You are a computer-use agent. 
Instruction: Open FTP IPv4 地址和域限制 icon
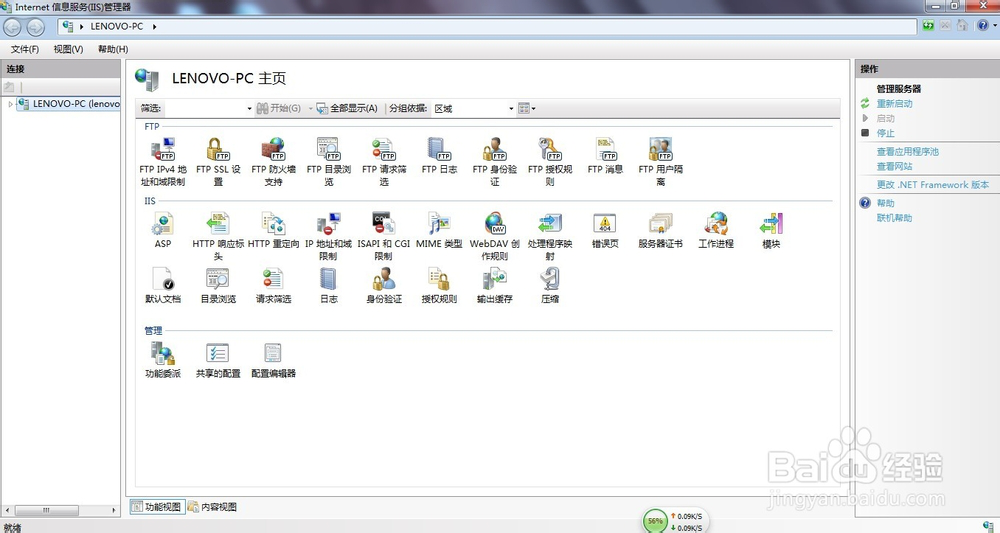(x=163, y=162)
